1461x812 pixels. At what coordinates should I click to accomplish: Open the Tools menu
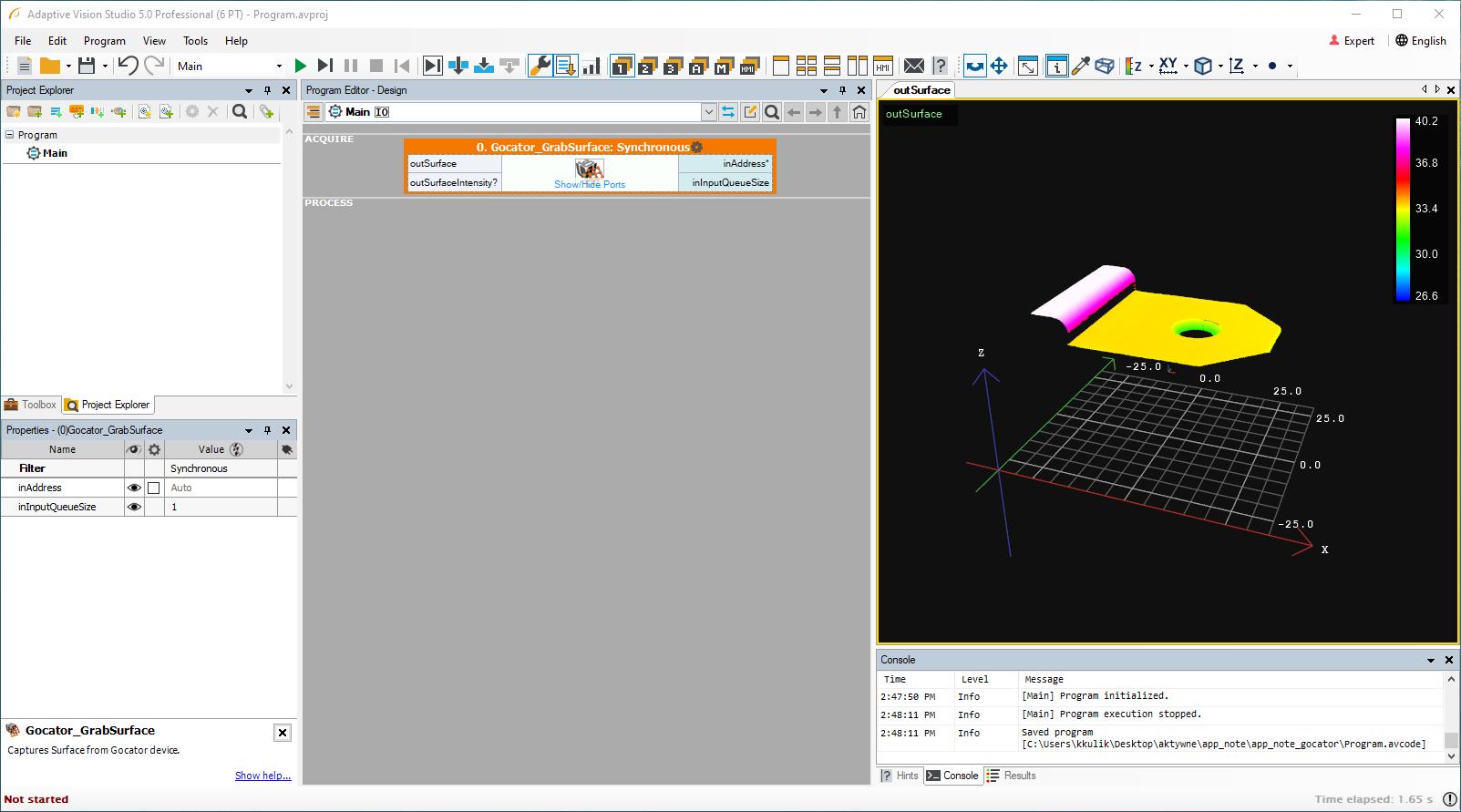point(195,41)
